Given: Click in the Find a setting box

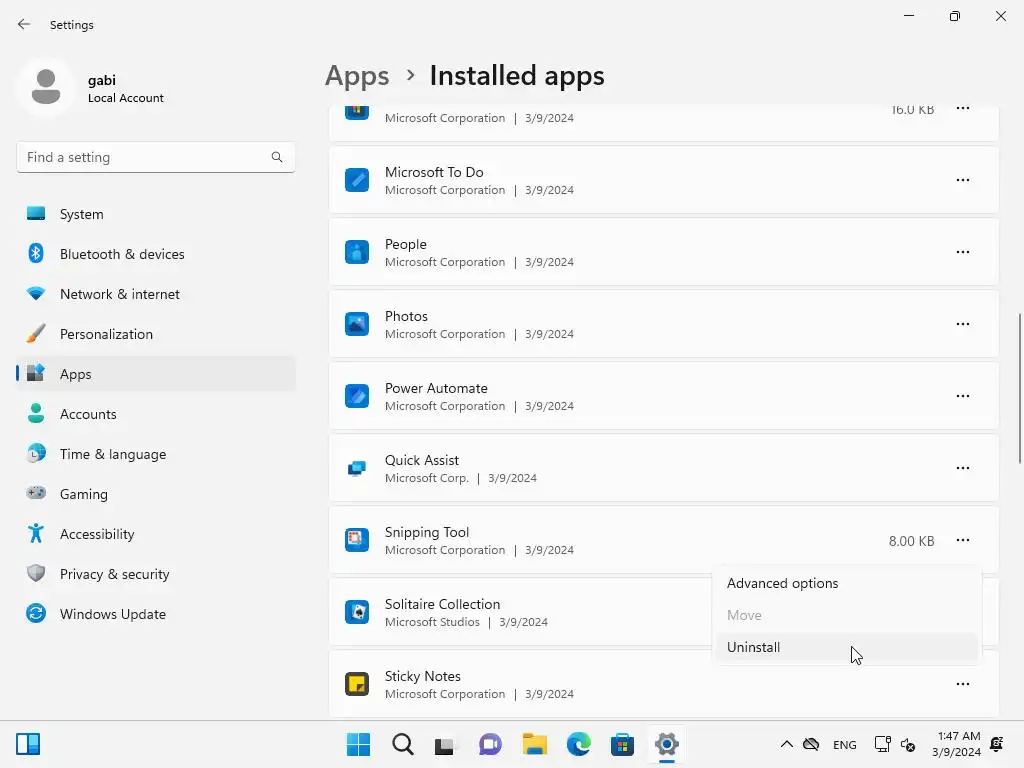Looking at the screenshot, I should pos(155,157).
